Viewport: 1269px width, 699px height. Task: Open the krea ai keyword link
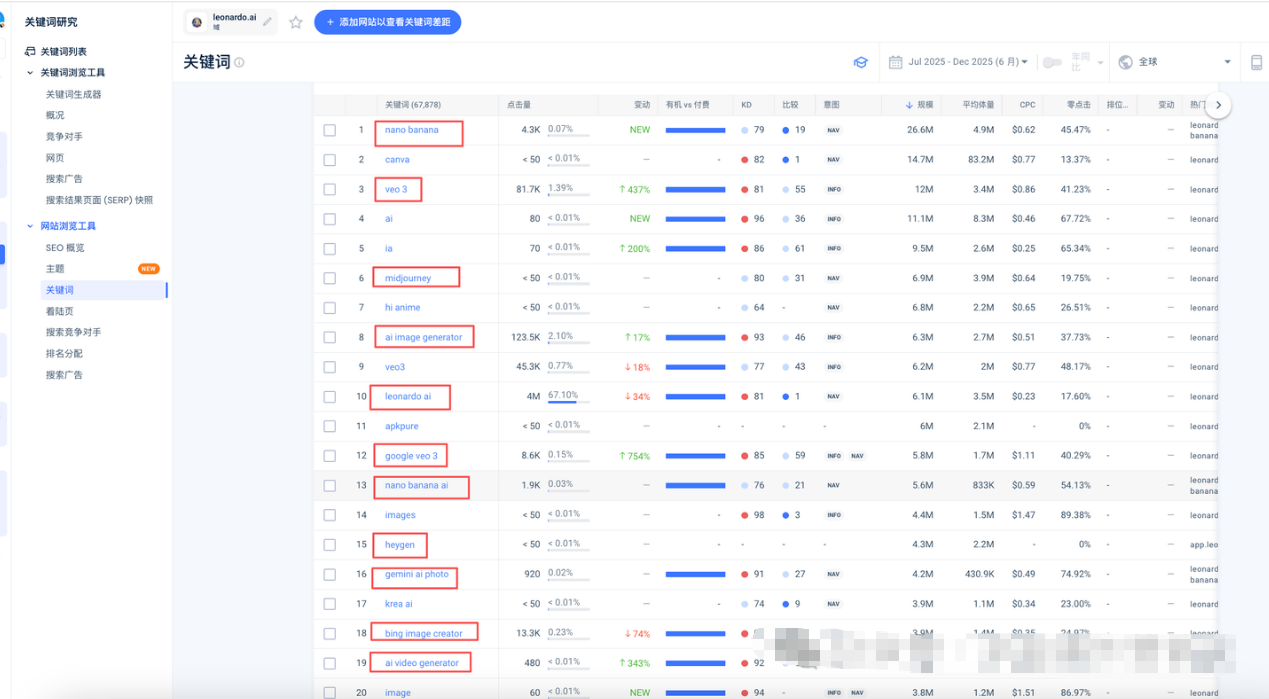point(399,604)
